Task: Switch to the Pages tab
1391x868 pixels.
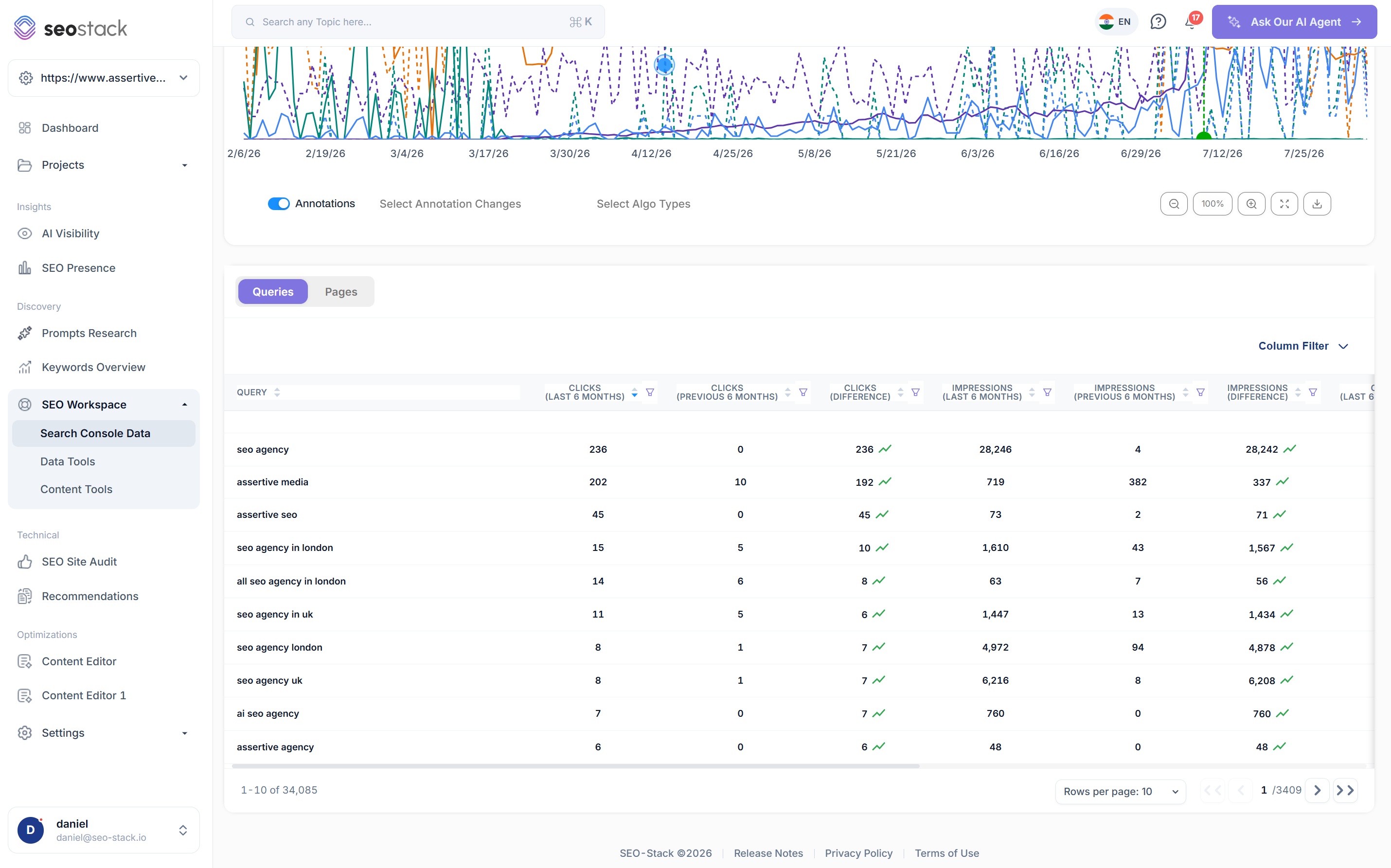Action: click(x=341, y=292)
